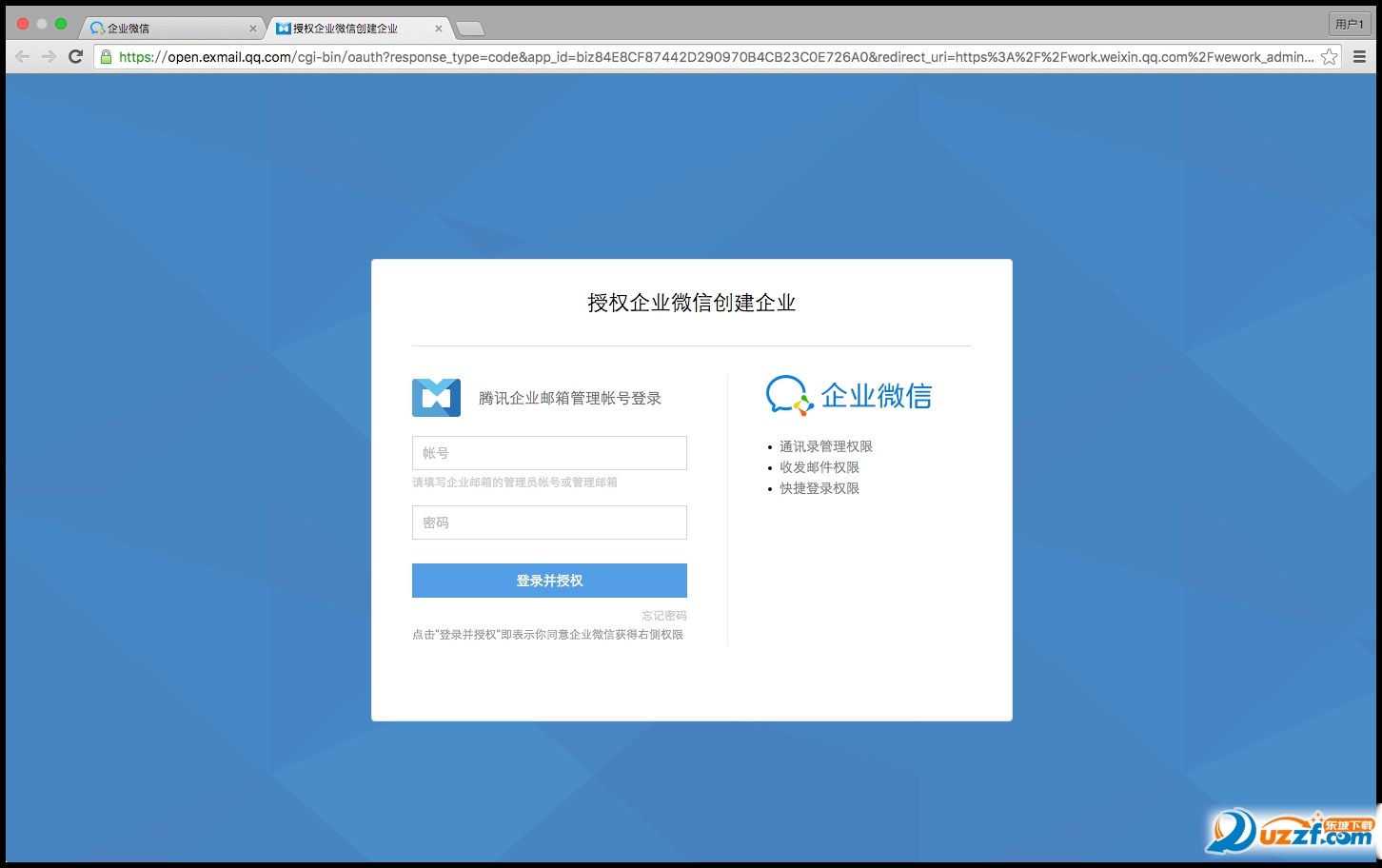Open a new browser tab
1382x868 pixels.
coord(470,29)
